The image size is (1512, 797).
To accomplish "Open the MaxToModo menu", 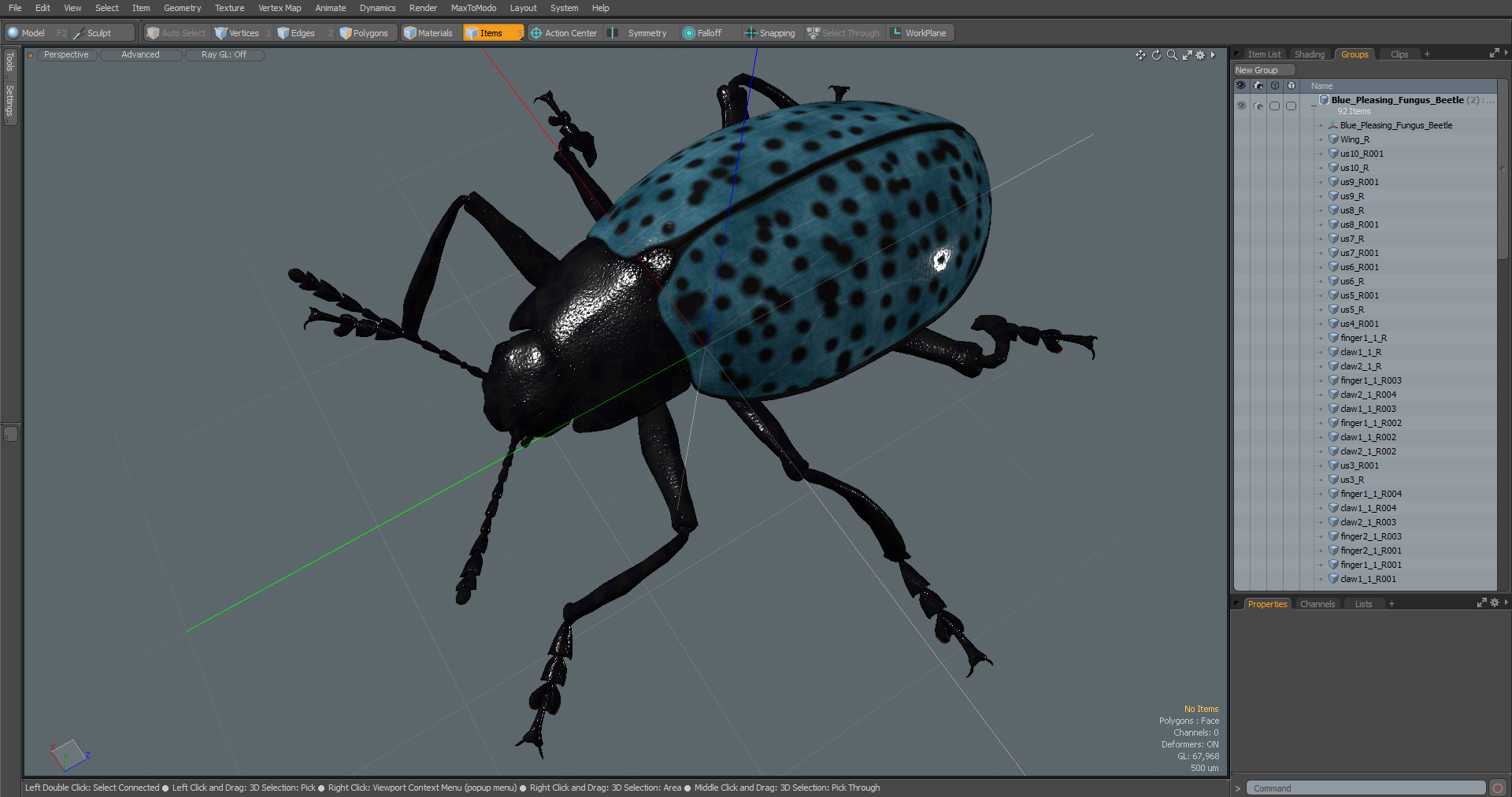I will [473, 8].
